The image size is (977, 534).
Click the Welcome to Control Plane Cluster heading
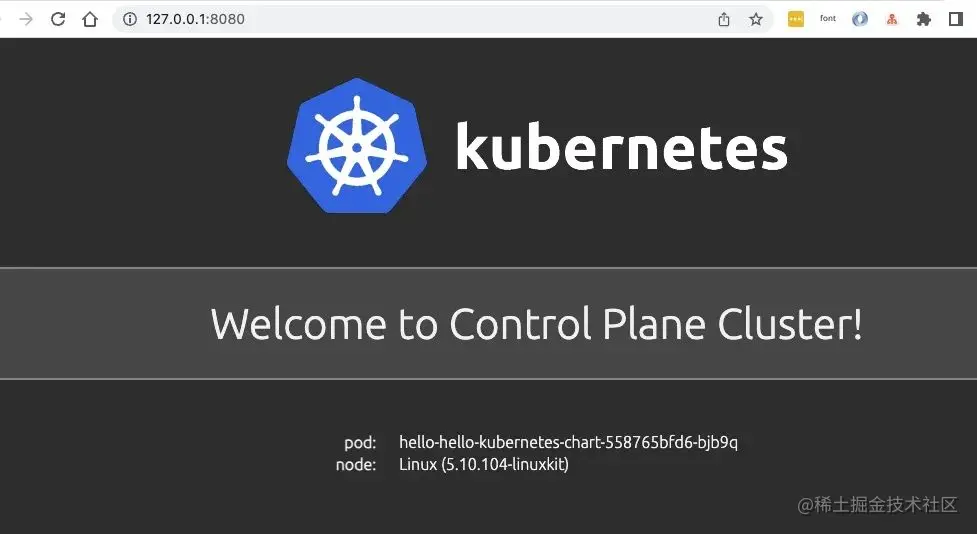tap(536, 323)
